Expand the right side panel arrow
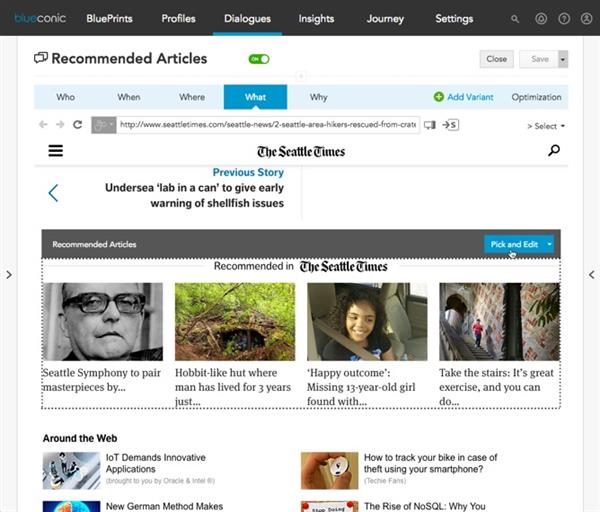 pyautogui.click(x=592, y=274)
